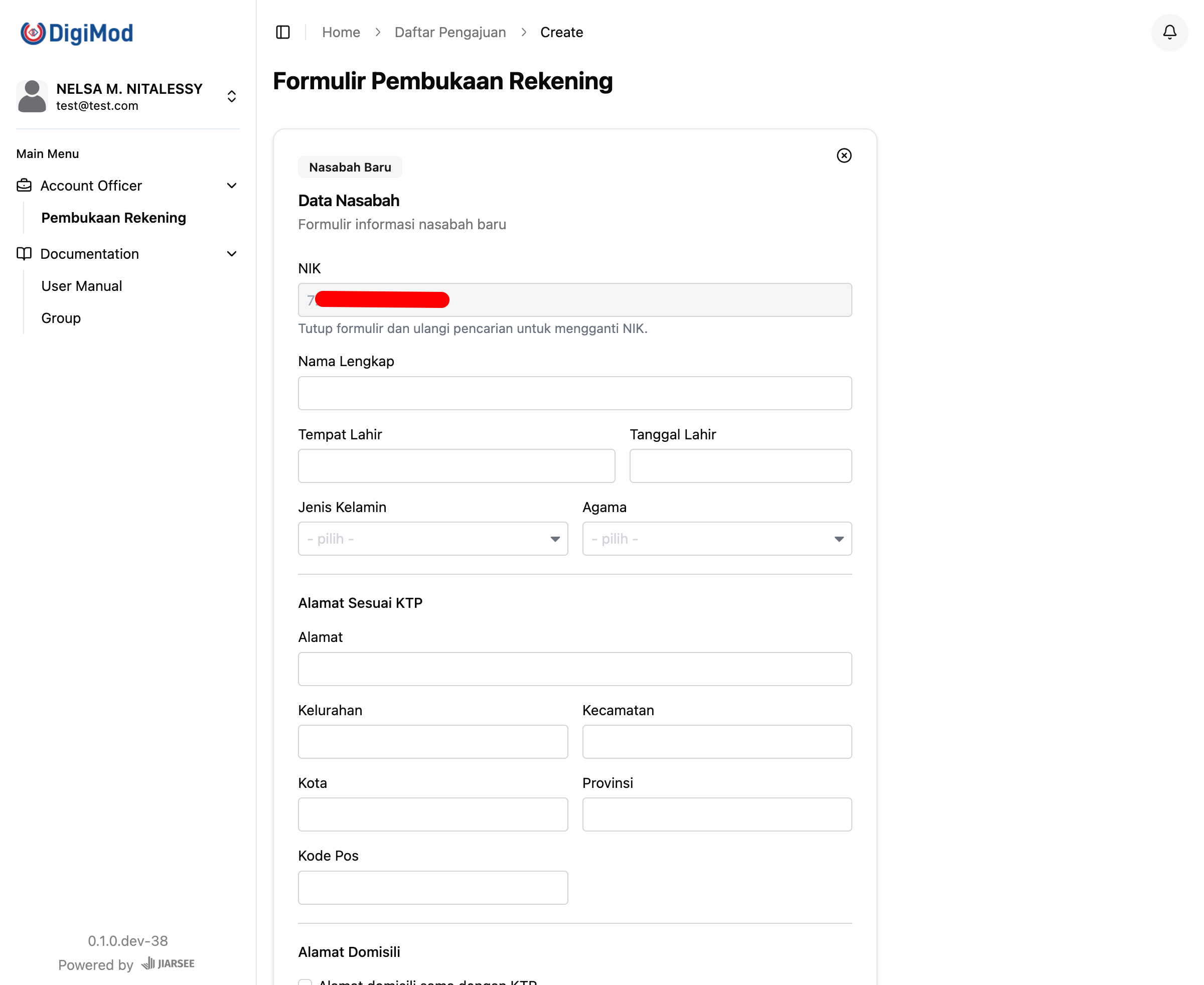Open the Jenis Kelamin dropdown
1204x985 pixels.
tap(432, 539)
